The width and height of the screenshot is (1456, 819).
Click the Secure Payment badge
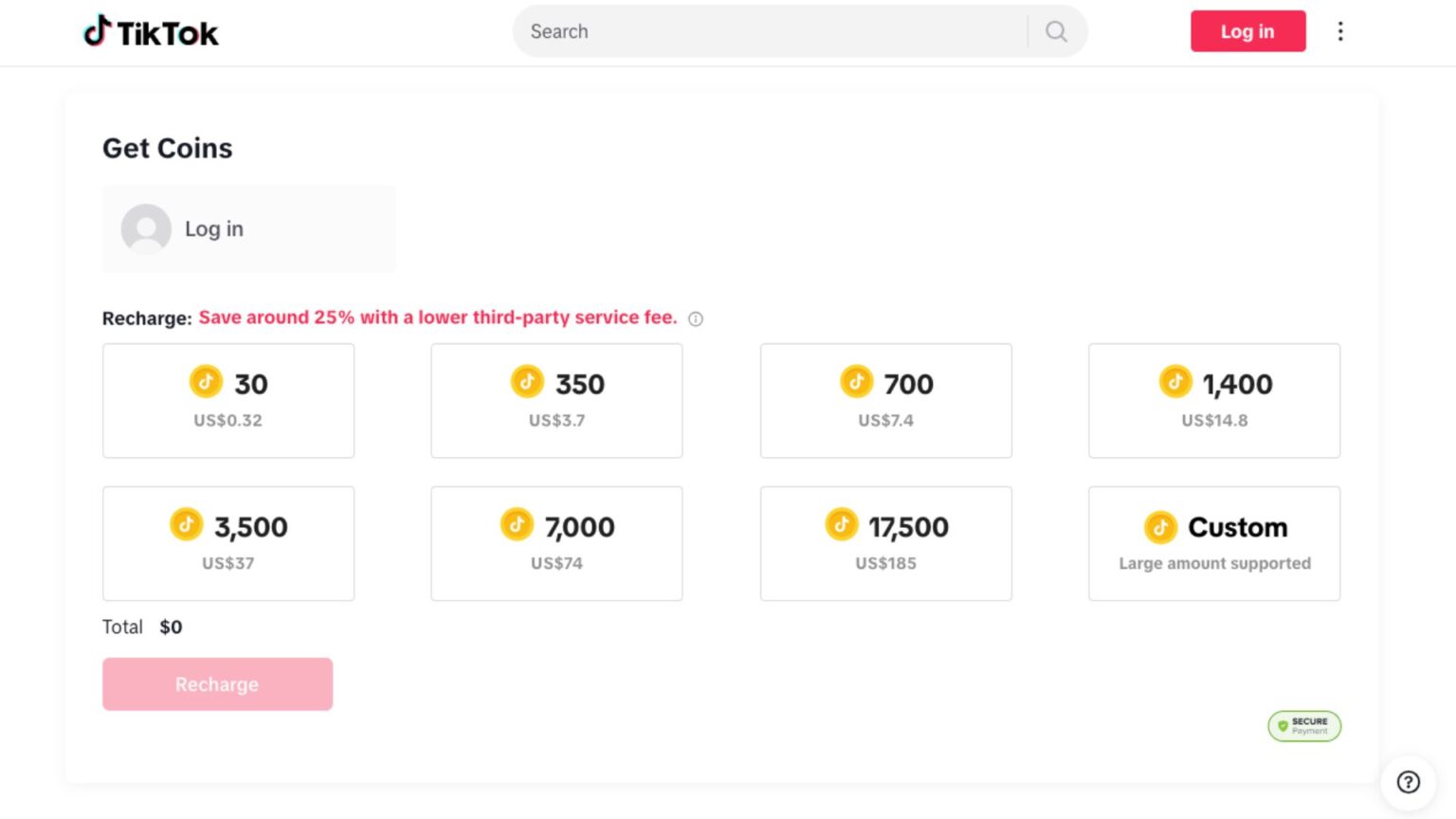click(x=1304, y=726)
